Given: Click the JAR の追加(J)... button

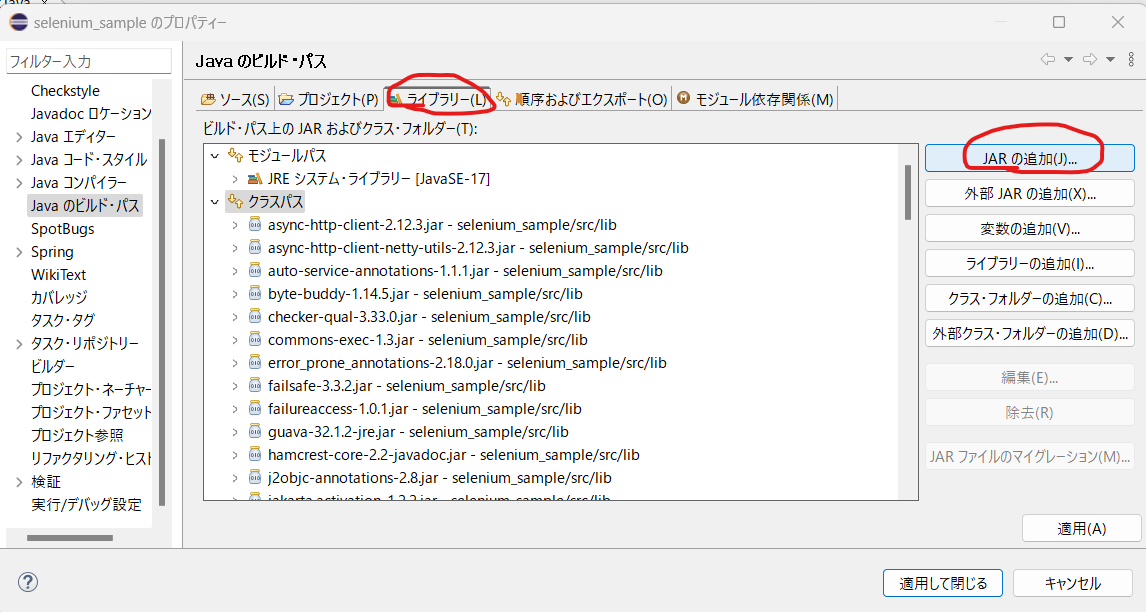Looking at the screenshot, I should [x=1029, y=159].
